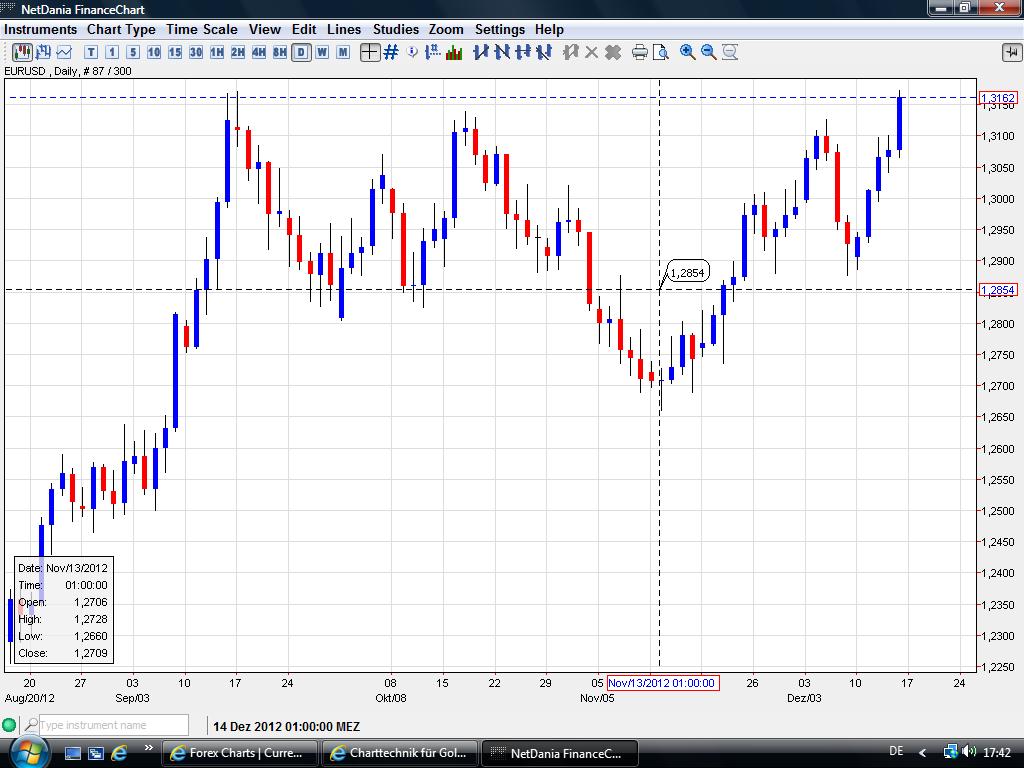The image size is (1024, 768).
Task: Click the delete line X icon
Action: (x=591, y=52)
